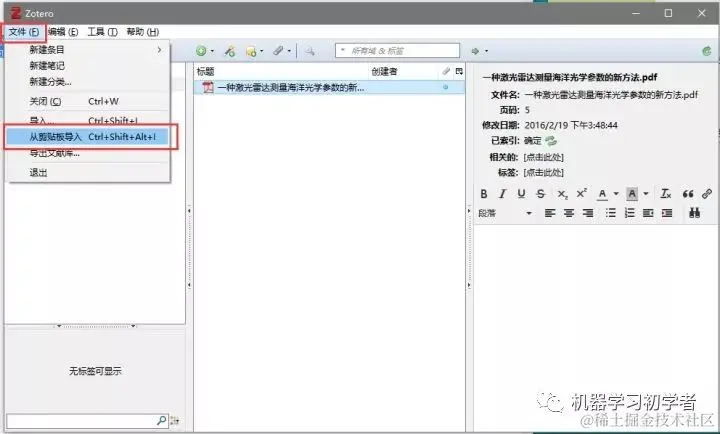Viewport: 720px width, 434px height.
Task: Toggle Subscript formatting
Action: tap(562, 194)
